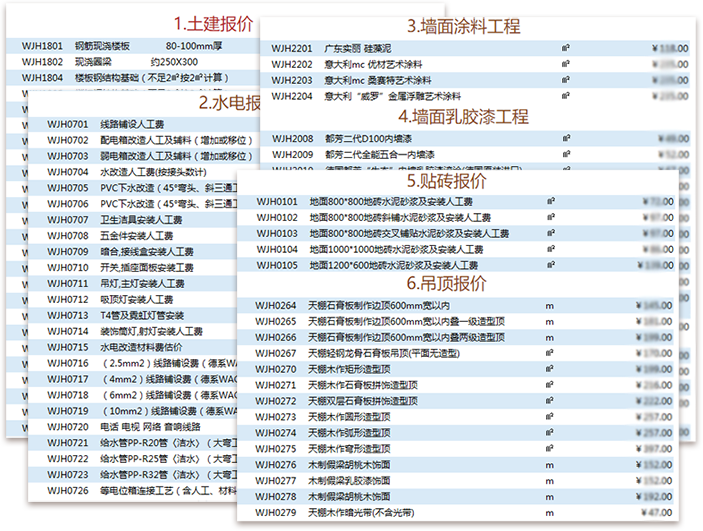This screenshot has width=703, height=531.
Task: Select the code cell "WJH0707"
Action: [x=68, y=220]
